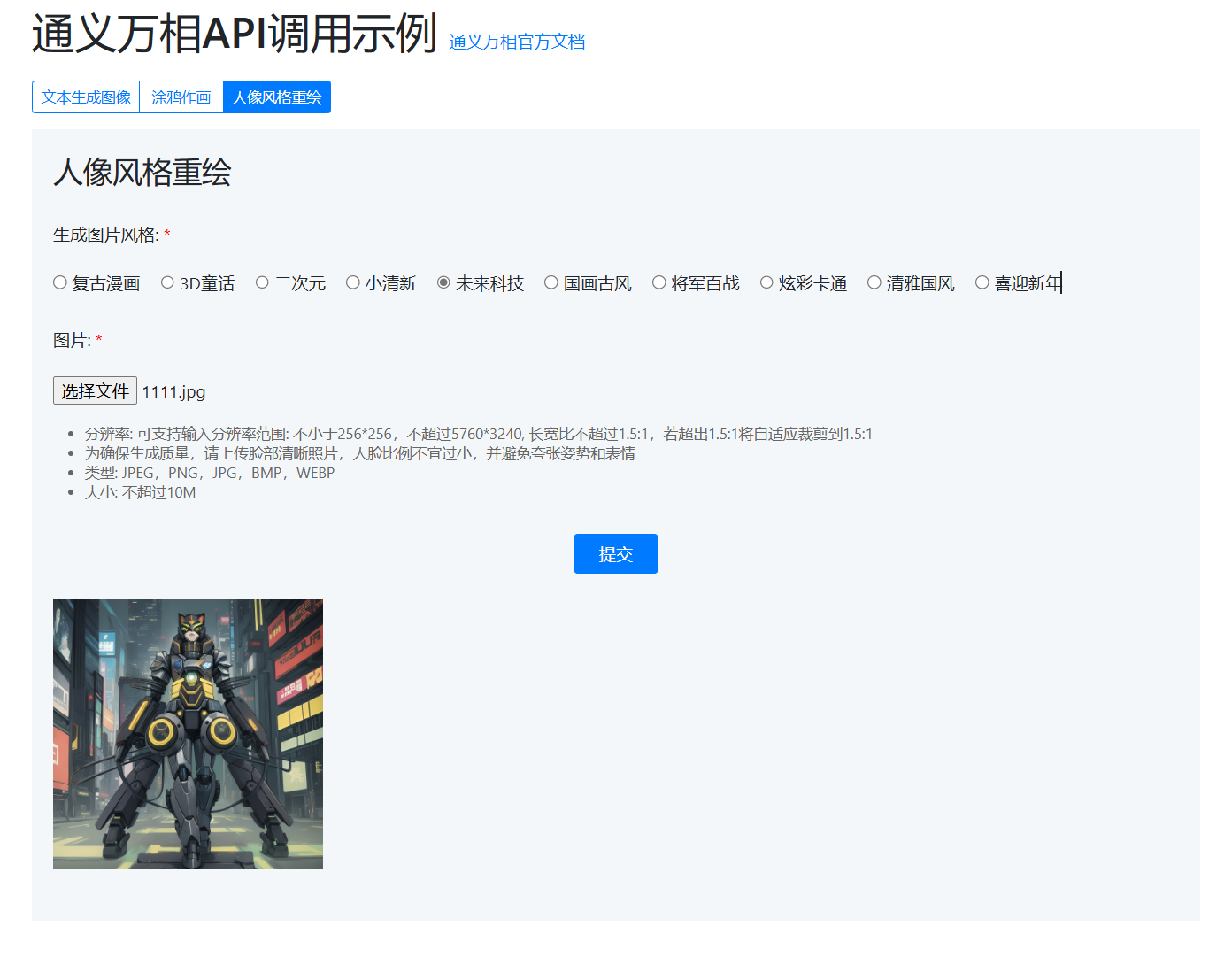Click the 生成图片风格 label
Viewport: 1232px width, 965px height.
coord(106,235)
